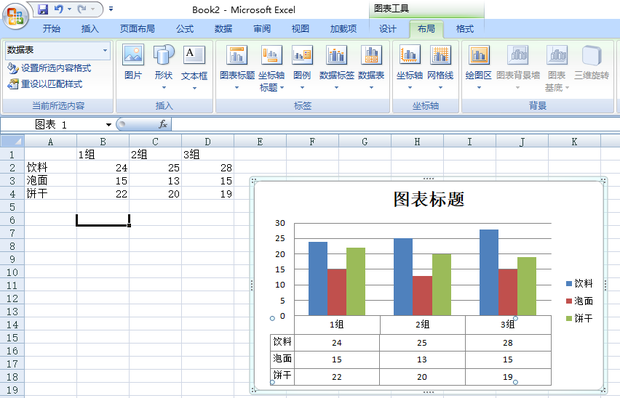620x398 pixels.
Task: Open the 网格线 gridlines menu
Action: pos(440,66)
